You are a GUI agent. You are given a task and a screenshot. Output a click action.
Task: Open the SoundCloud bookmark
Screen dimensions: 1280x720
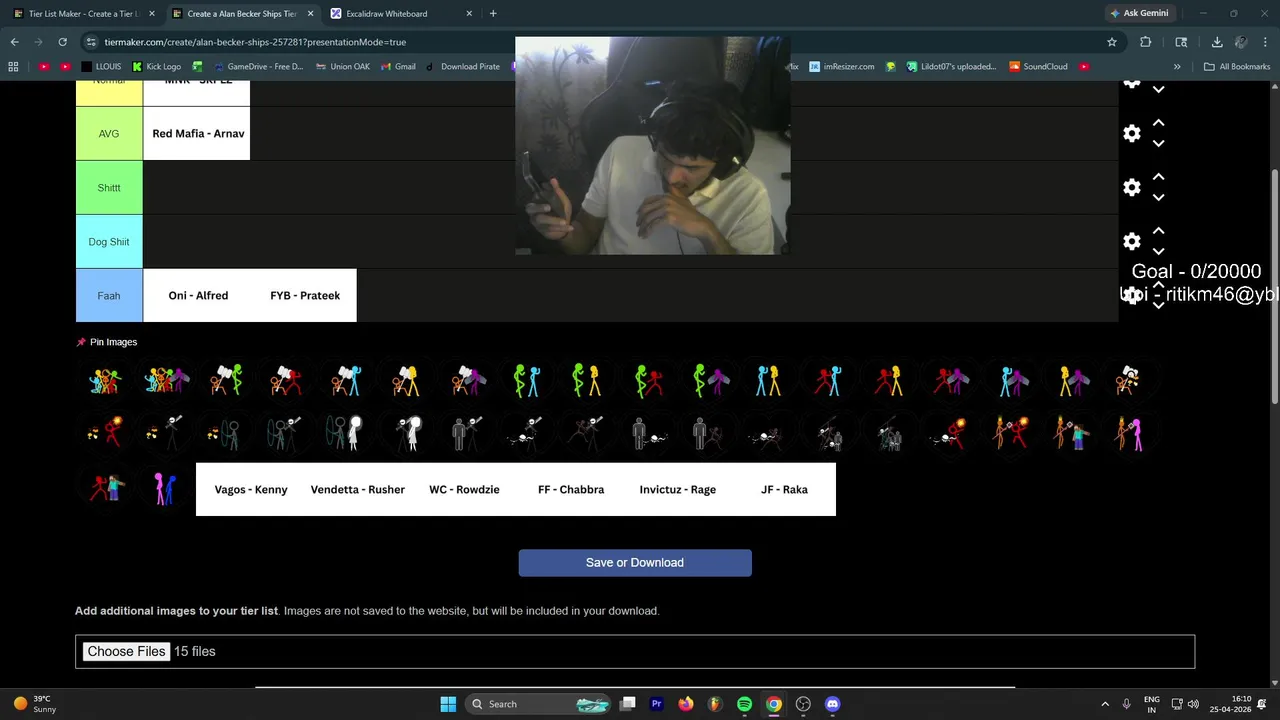point(1038,67)
